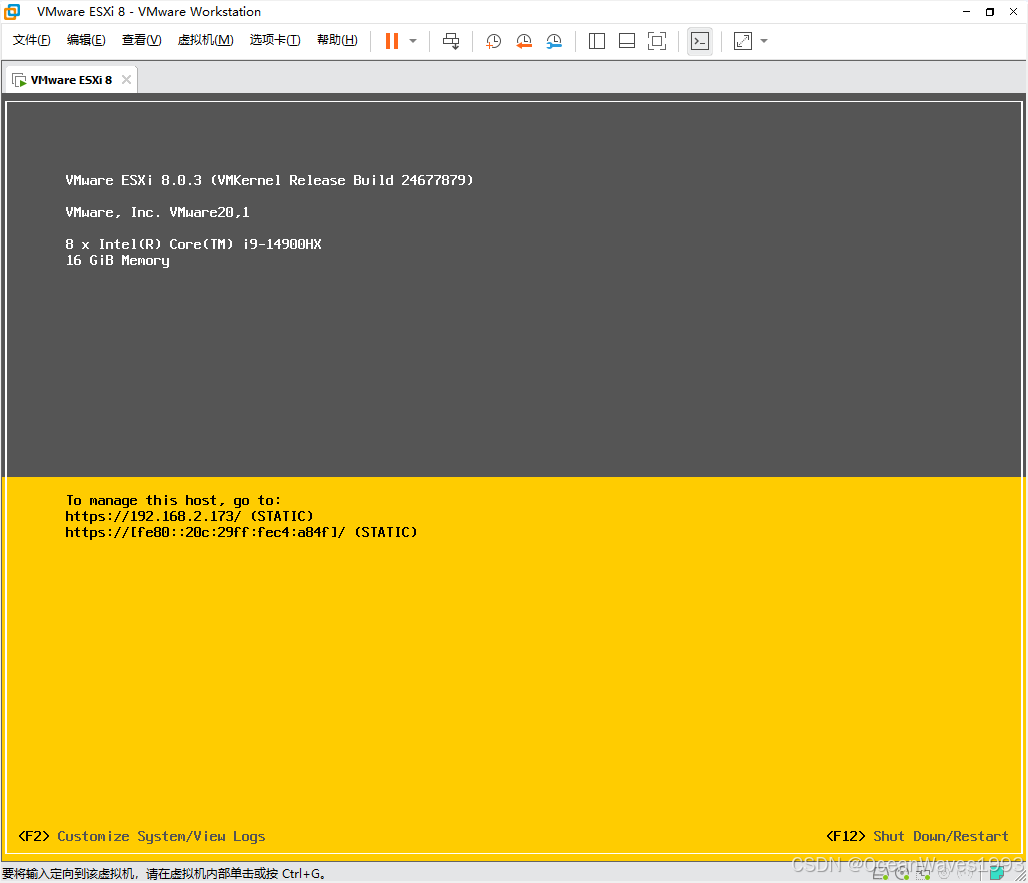Open the 虚拟机(M) menu

tap(205, 40)
